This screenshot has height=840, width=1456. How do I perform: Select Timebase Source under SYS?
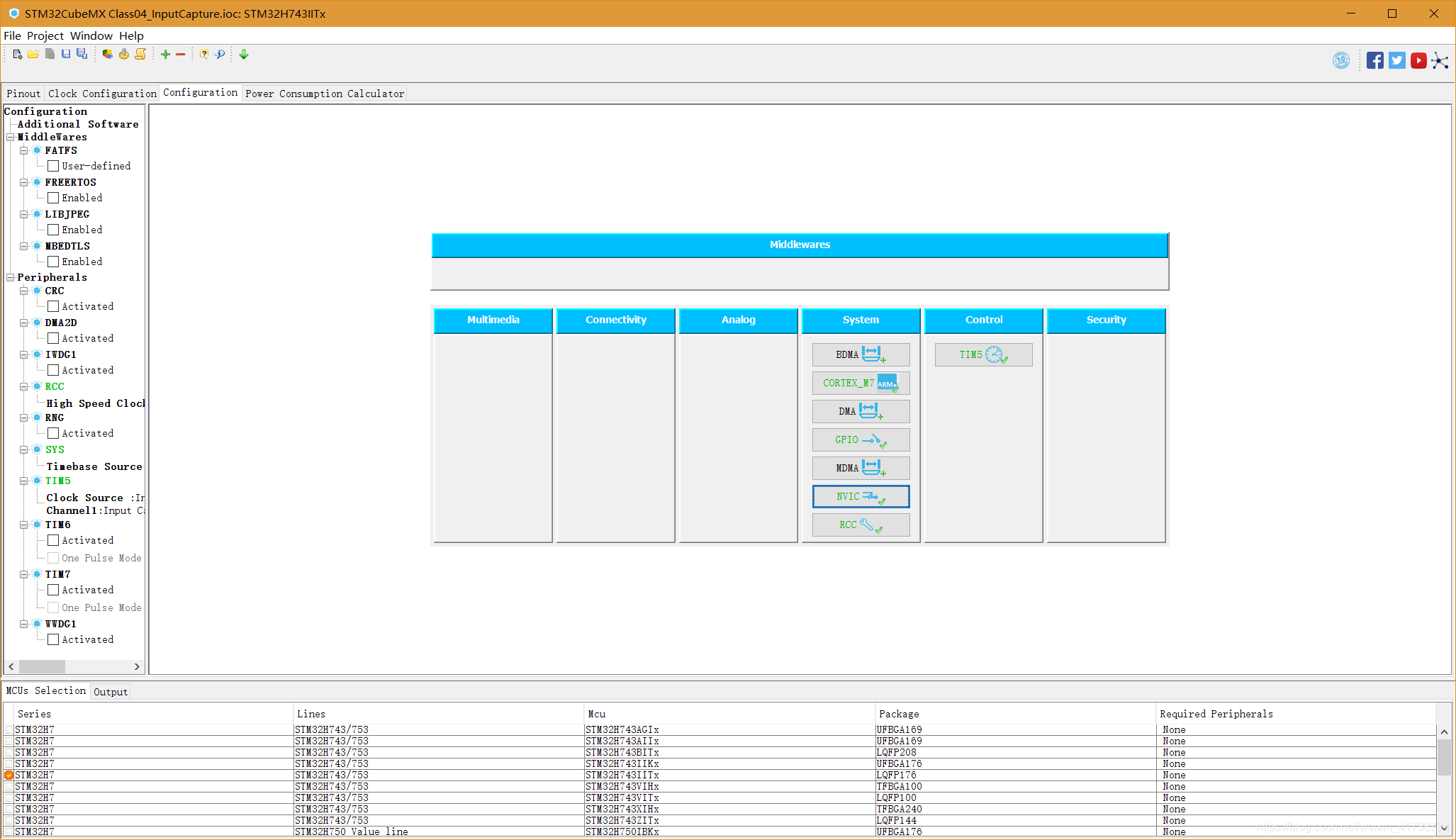94,466
